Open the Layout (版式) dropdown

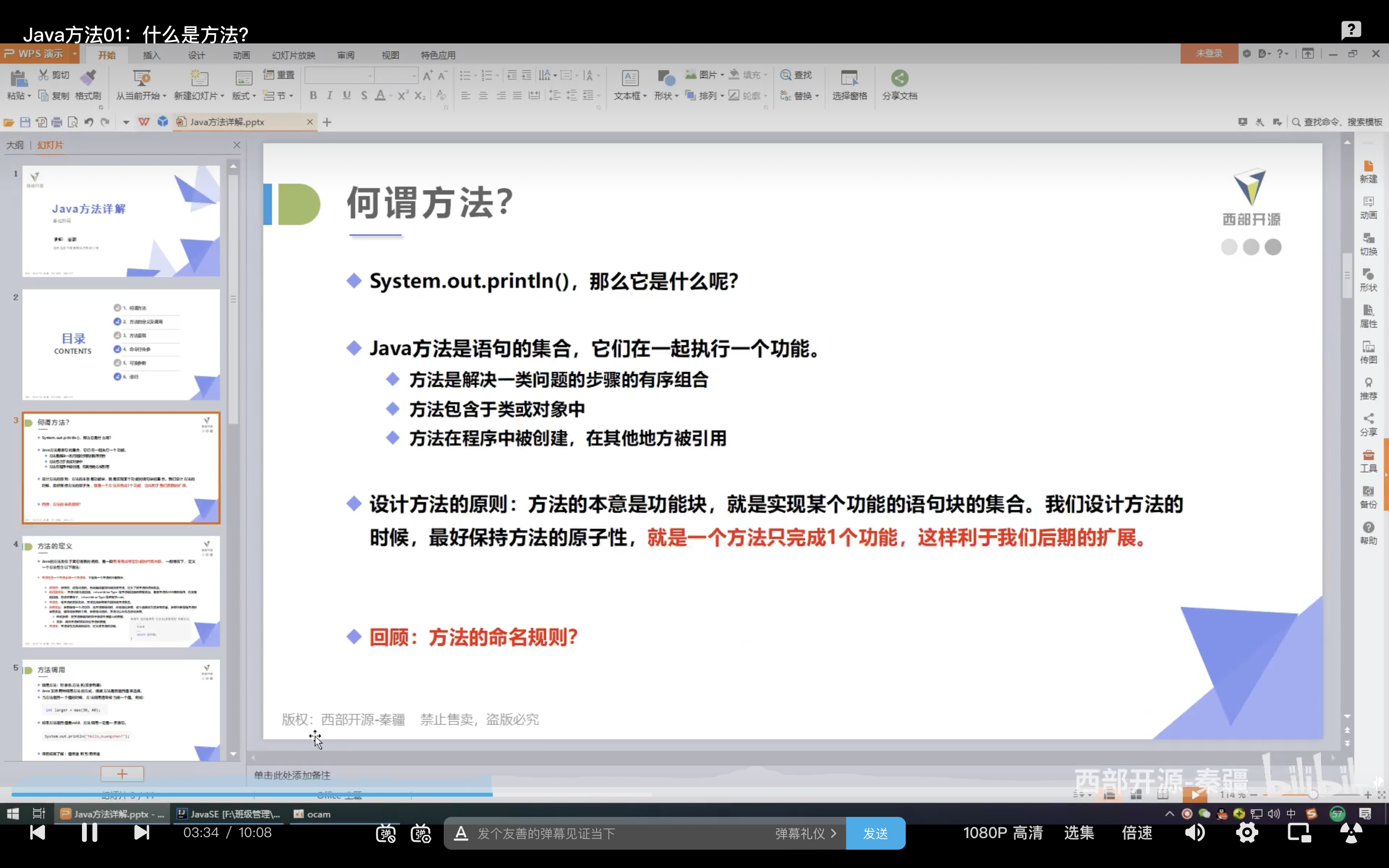tap(244, 96)
